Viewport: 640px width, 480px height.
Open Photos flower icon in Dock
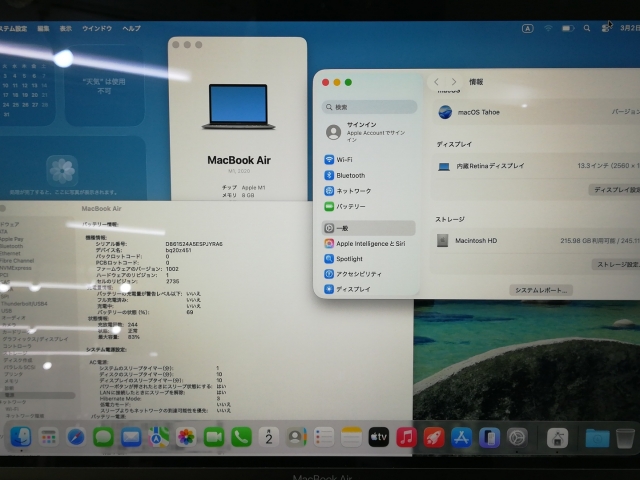coord(186,438)
